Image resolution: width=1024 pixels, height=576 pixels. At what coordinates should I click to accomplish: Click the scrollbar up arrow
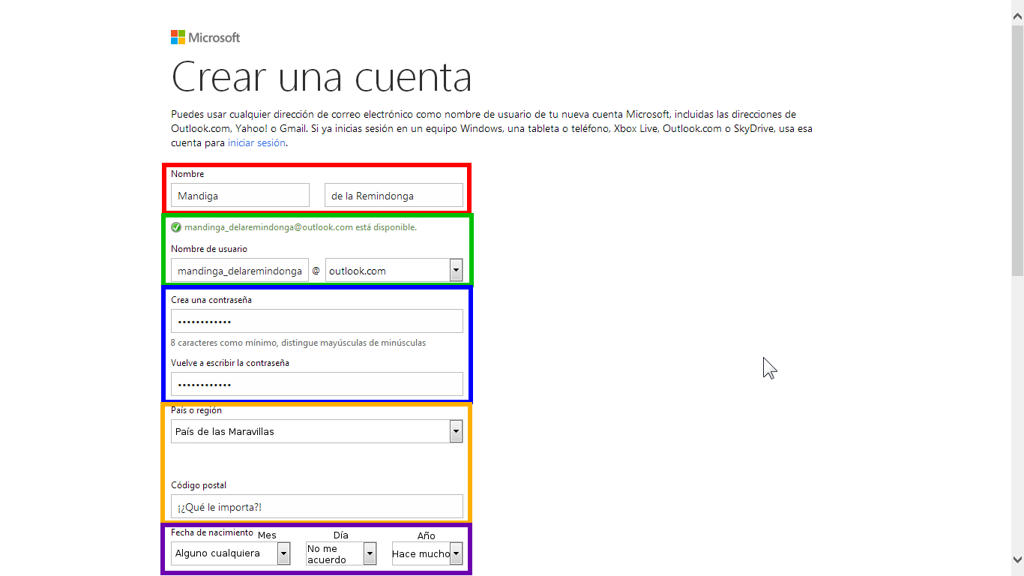[1017, 17]
